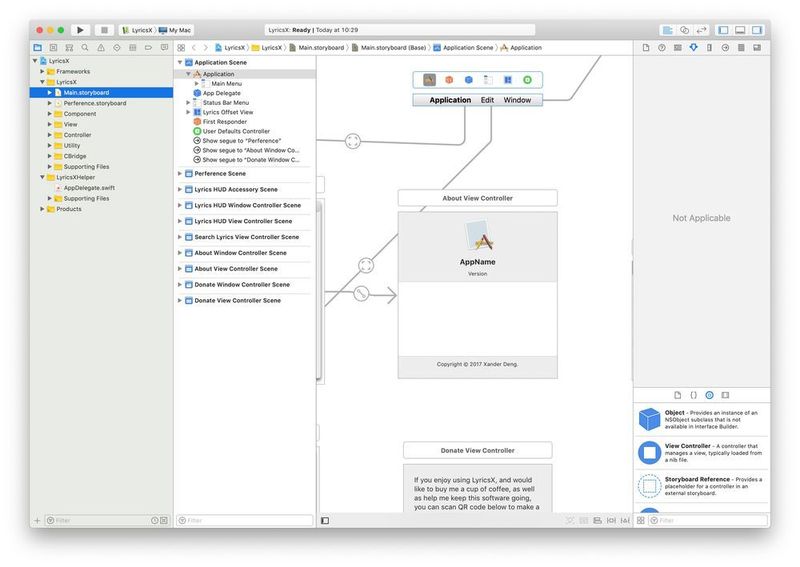
Task: Run the LyricsX build with the play button
Action: 80,30
